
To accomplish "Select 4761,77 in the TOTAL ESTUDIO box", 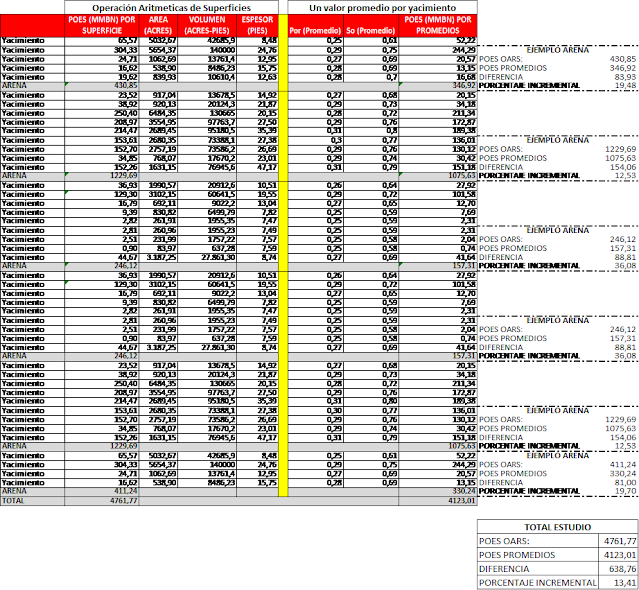I will [620, 541].
